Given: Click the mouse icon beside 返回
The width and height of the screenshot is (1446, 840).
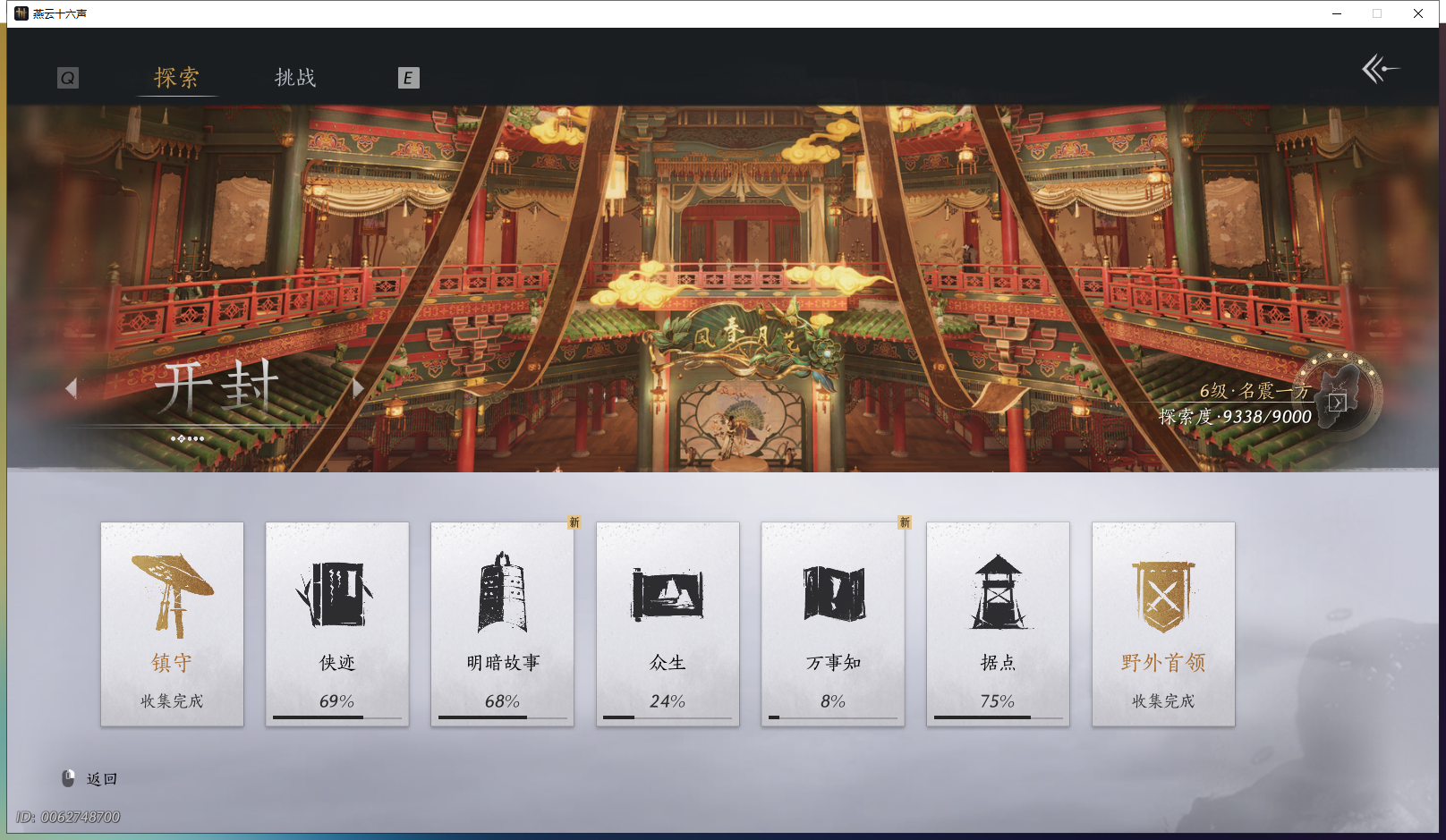Looking at the screenshot, I should (68, 778).
